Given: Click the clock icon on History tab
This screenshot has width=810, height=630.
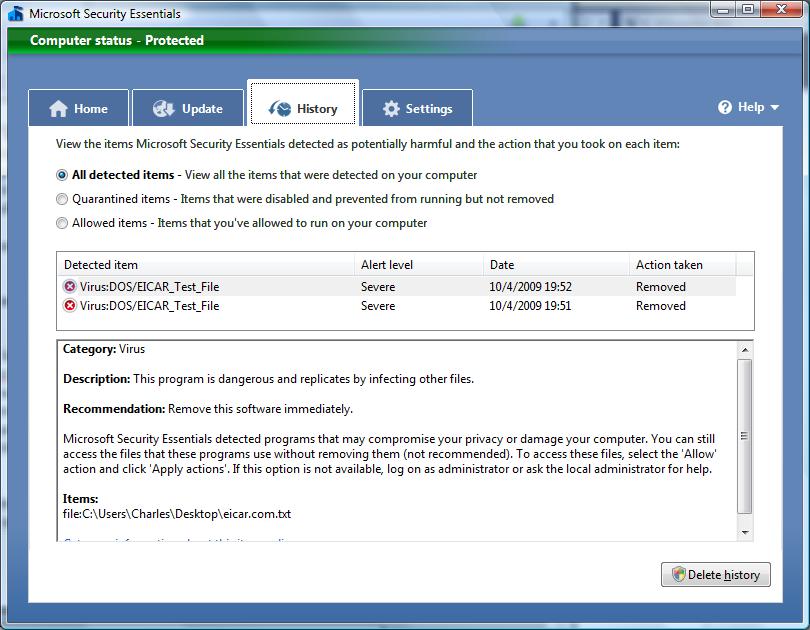Looking at the screenshot, I should [281, 108].
